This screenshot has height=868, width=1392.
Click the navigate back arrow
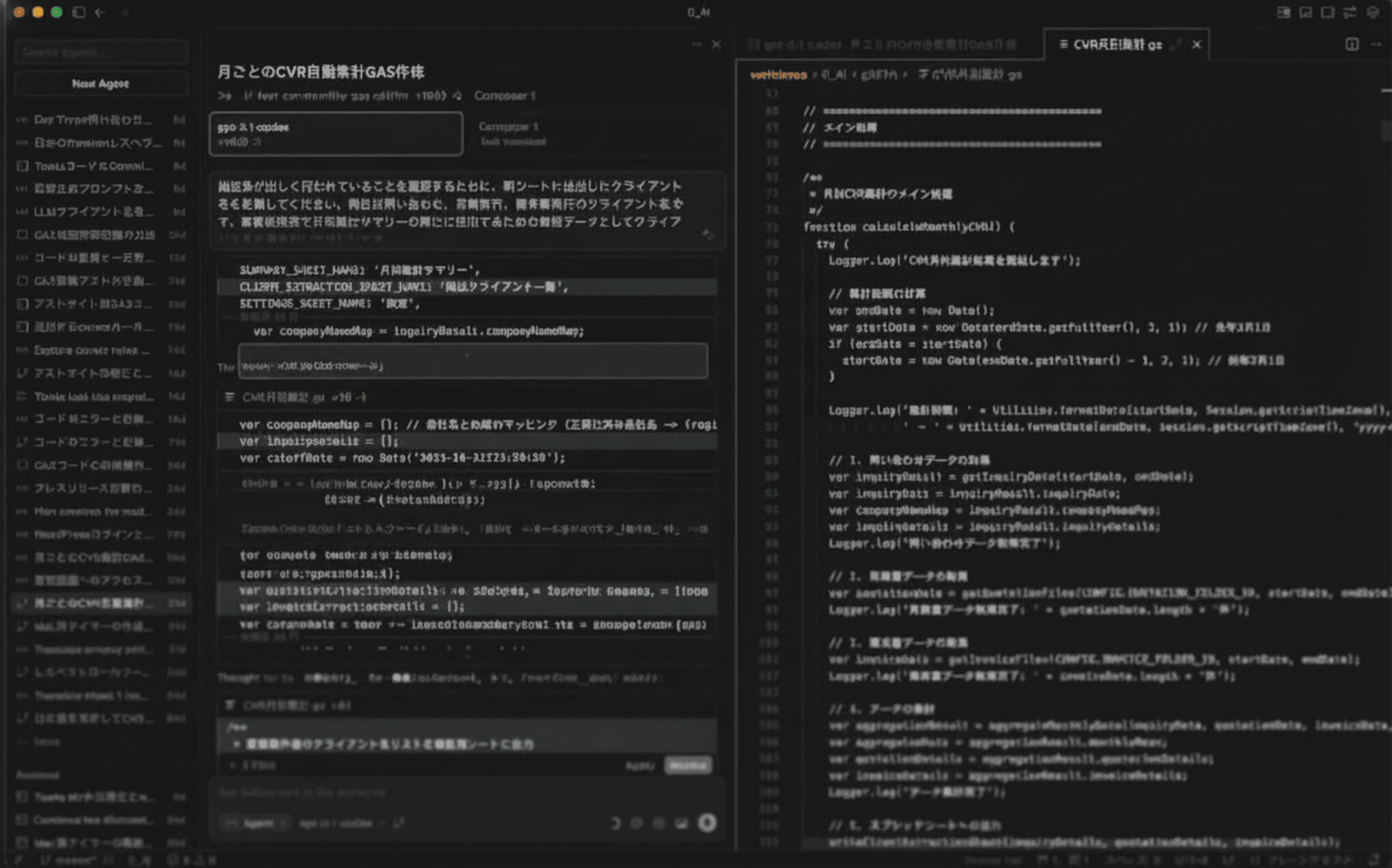(x=101, y=12)
